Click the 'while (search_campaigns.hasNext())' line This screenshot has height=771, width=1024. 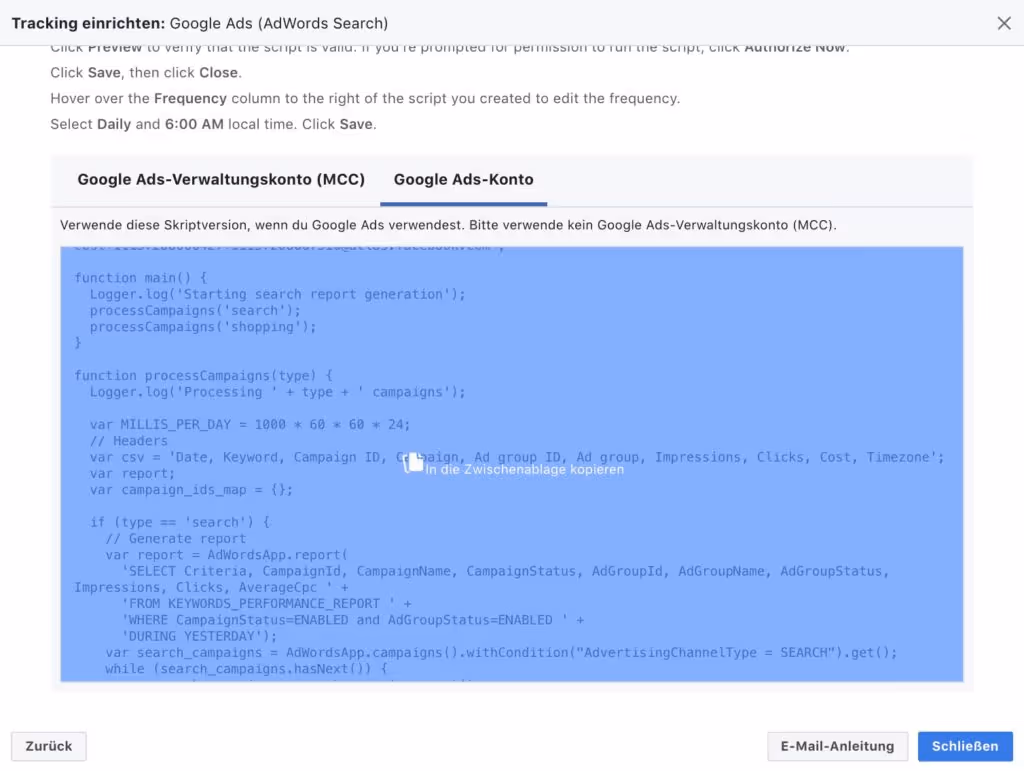pyautogui.click(x=246, y=669)
